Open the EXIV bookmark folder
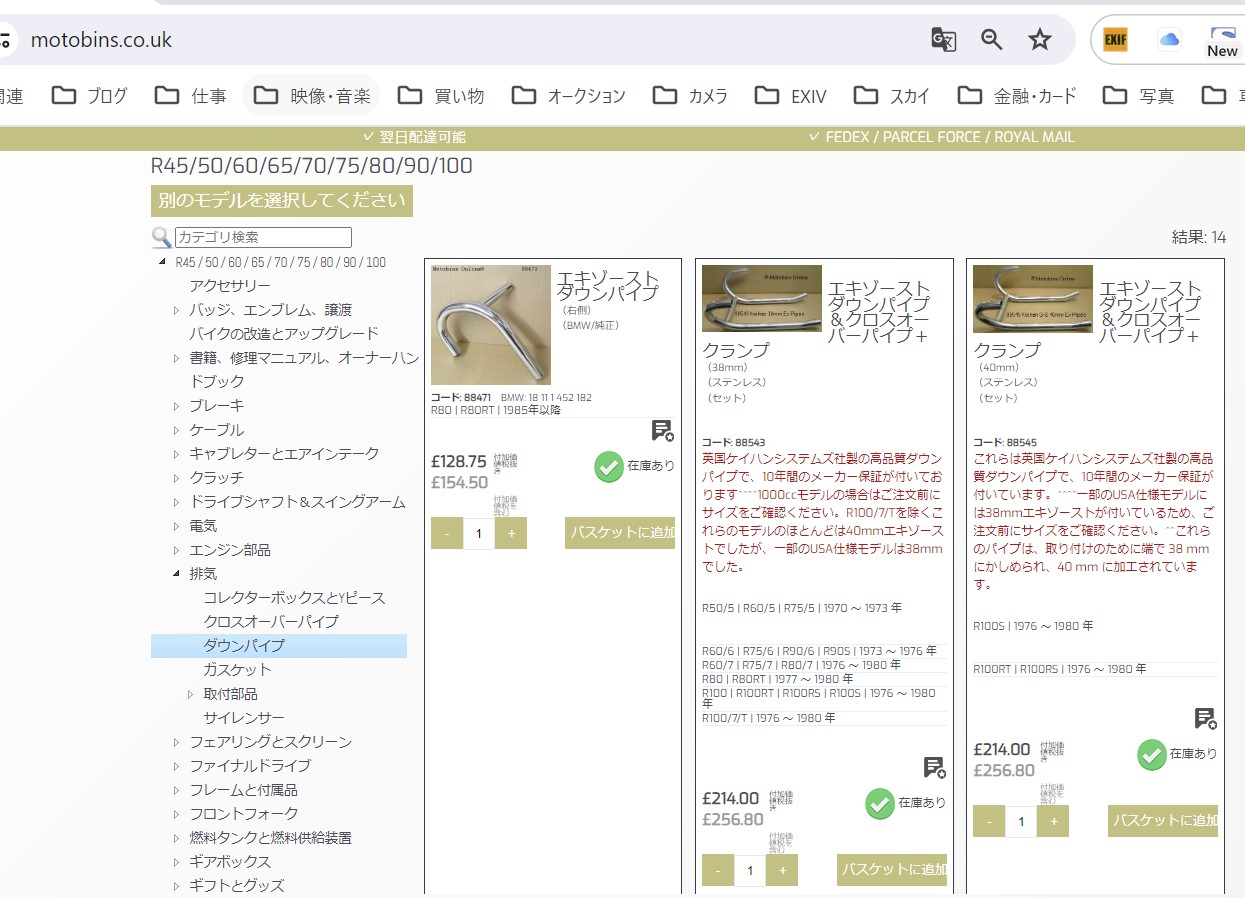1245x898 pixels. (792, 96)
